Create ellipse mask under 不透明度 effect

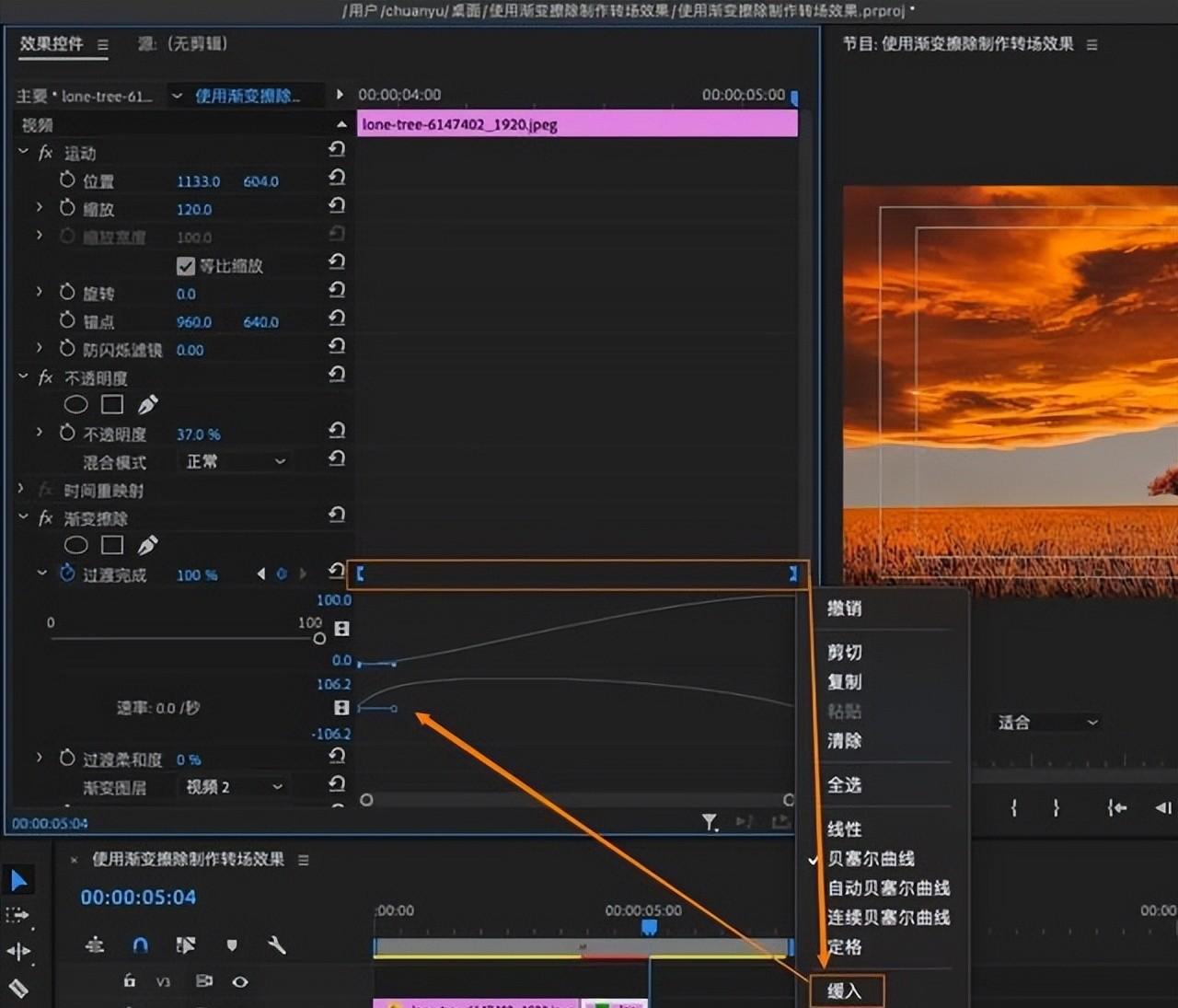(75, 404)
